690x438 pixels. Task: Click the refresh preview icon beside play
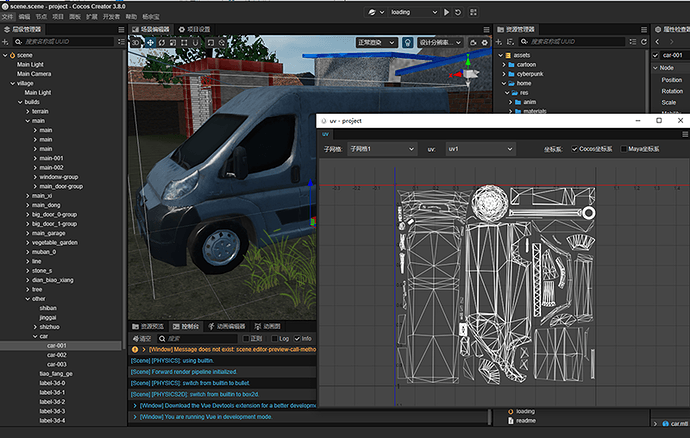458,12
